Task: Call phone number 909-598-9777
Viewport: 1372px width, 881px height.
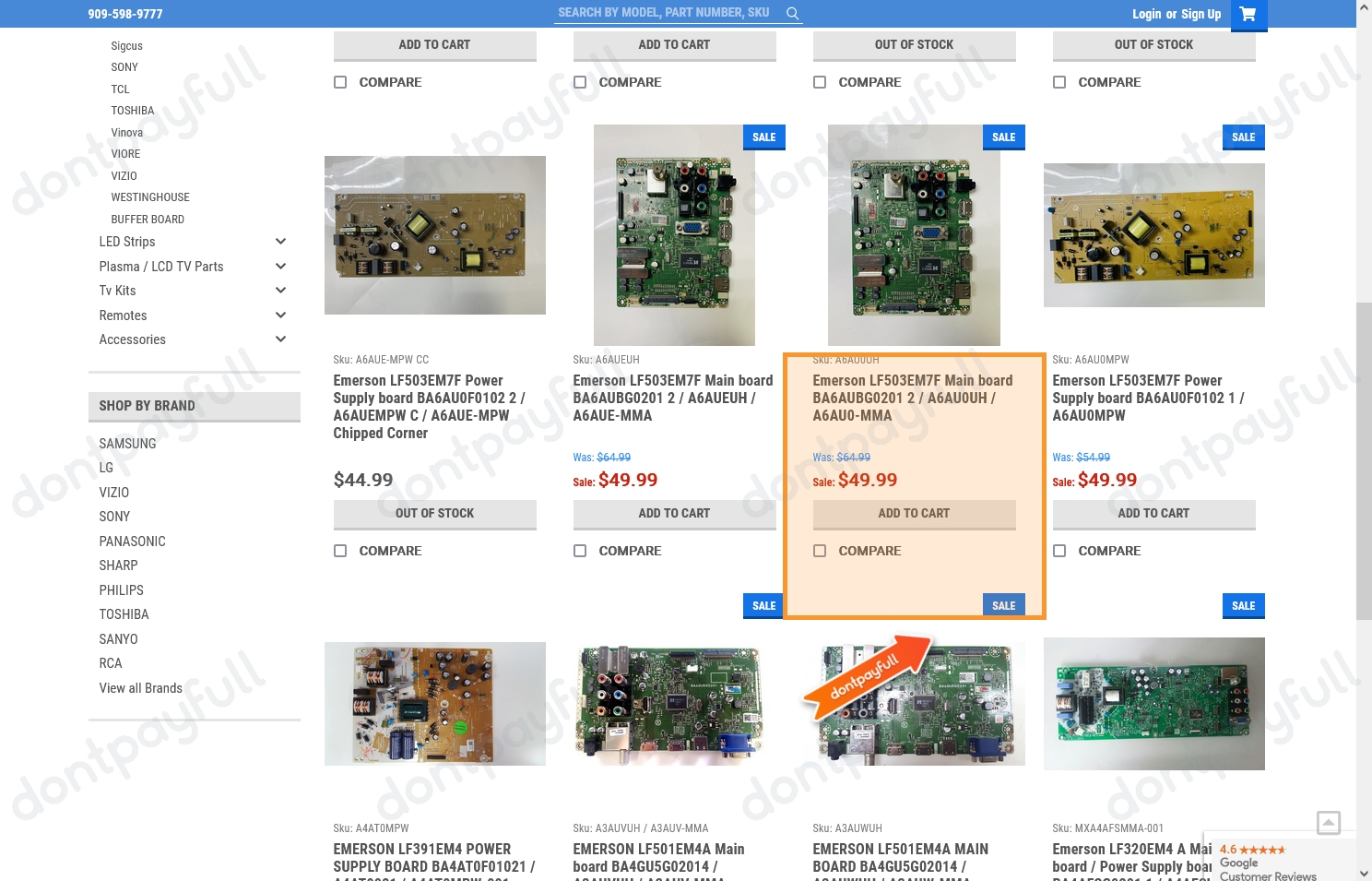Action: (125, 14)
